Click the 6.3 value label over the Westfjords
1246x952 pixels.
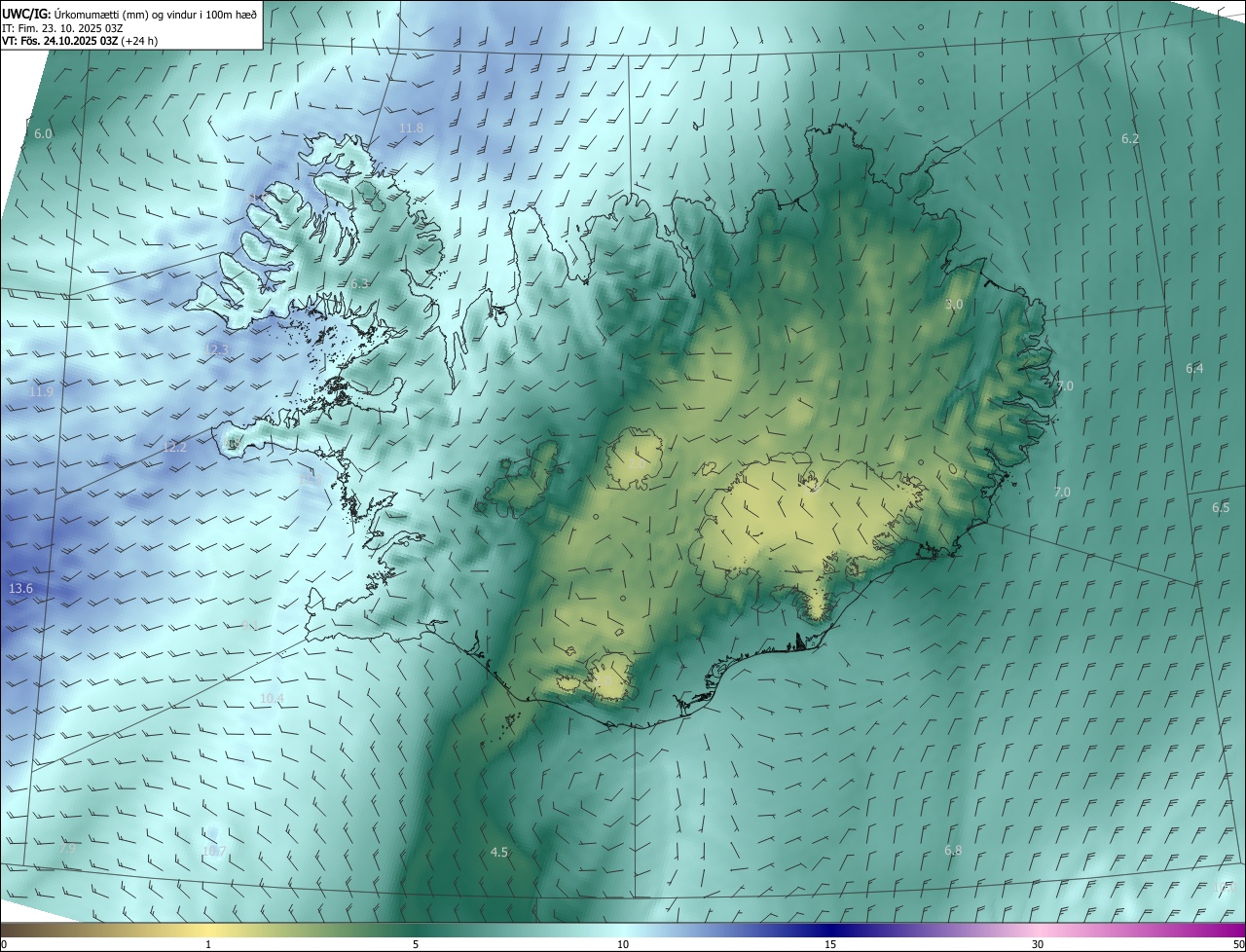click(359, 283)
